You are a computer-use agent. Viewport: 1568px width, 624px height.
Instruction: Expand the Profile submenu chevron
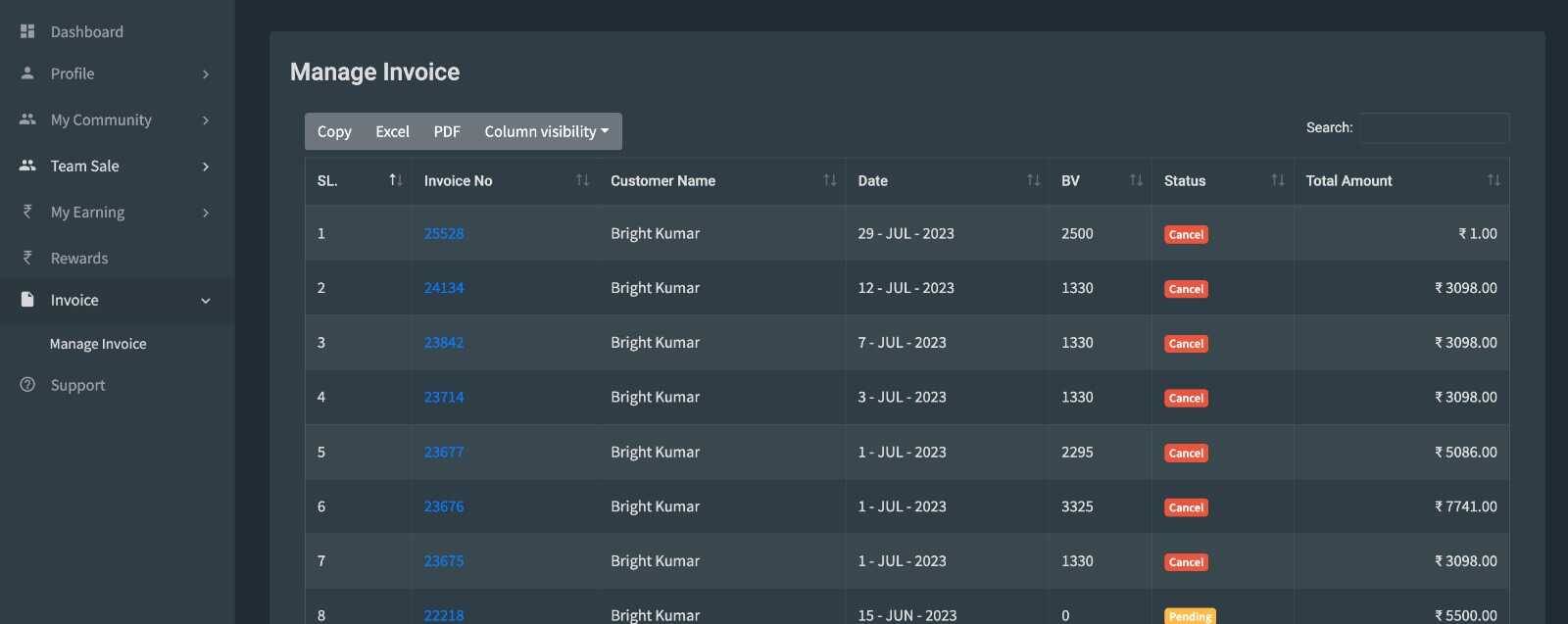(206, 74)
